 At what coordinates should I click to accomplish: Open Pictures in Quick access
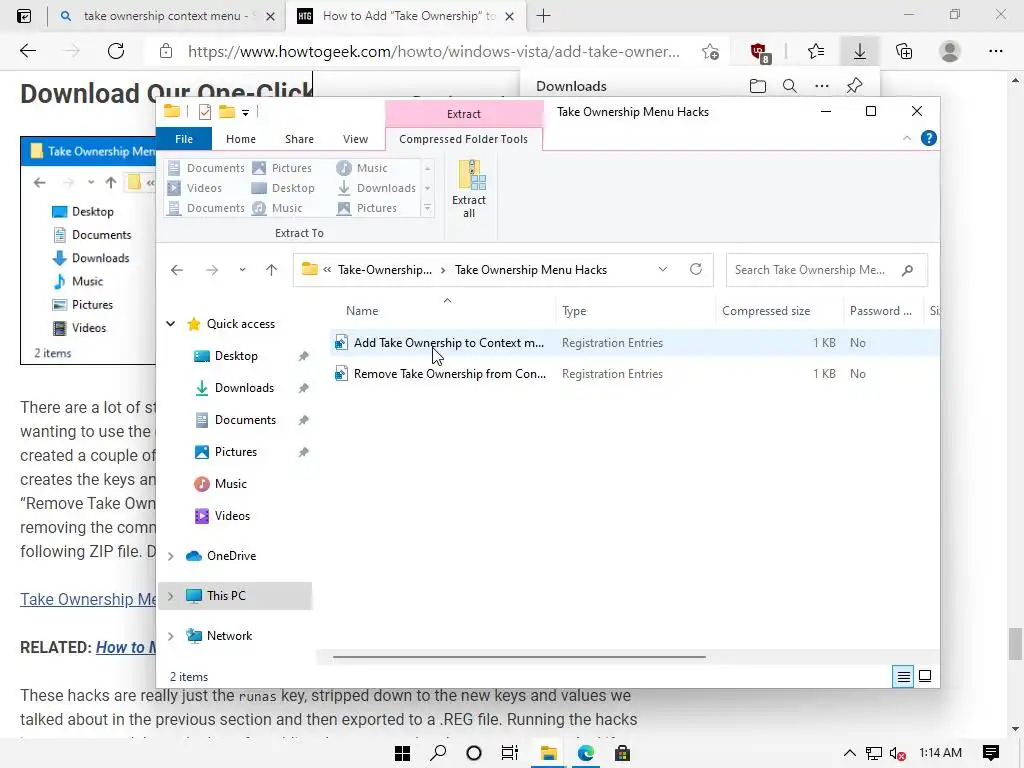tap(236, 452)
